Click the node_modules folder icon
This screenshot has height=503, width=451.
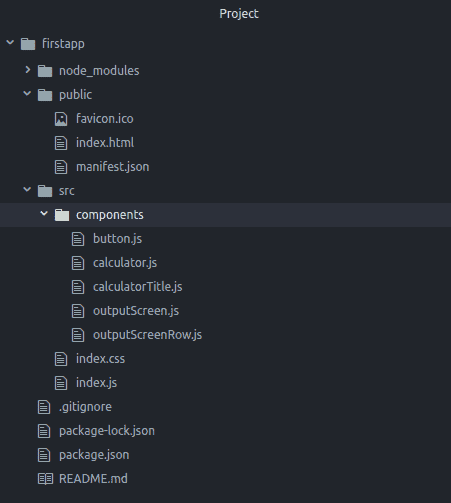(45, 71)
